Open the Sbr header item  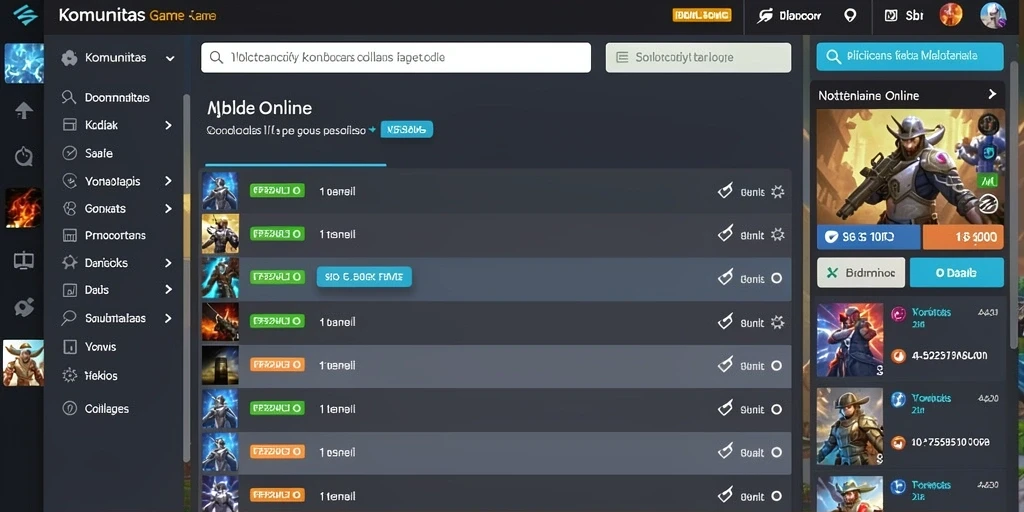coord(904,16)
